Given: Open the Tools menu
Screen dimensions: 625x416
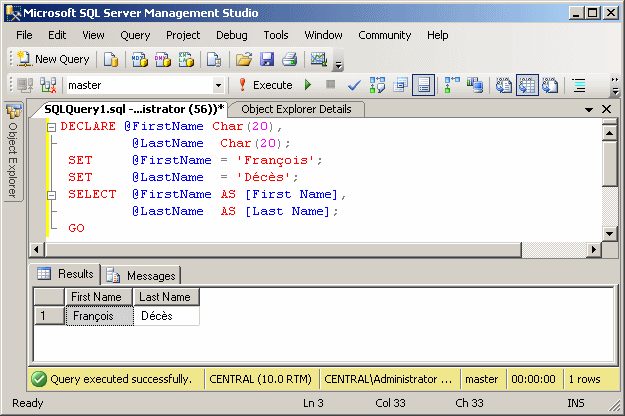Looking at the screenshot, I should coord(276,35).
